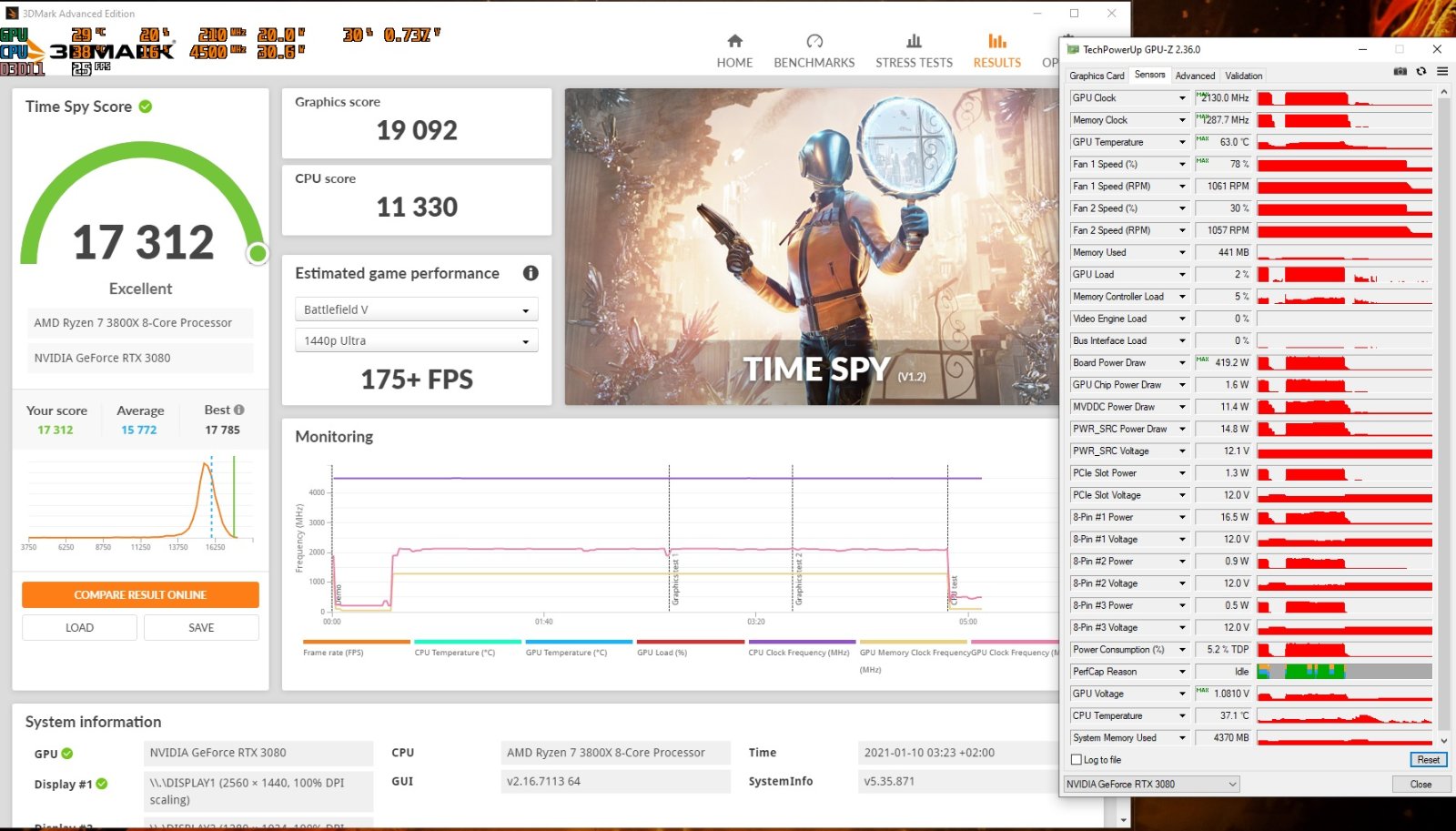Click green check next to Display #1
The height and width of the screenshot is (831, 1456).
point(102,784)
